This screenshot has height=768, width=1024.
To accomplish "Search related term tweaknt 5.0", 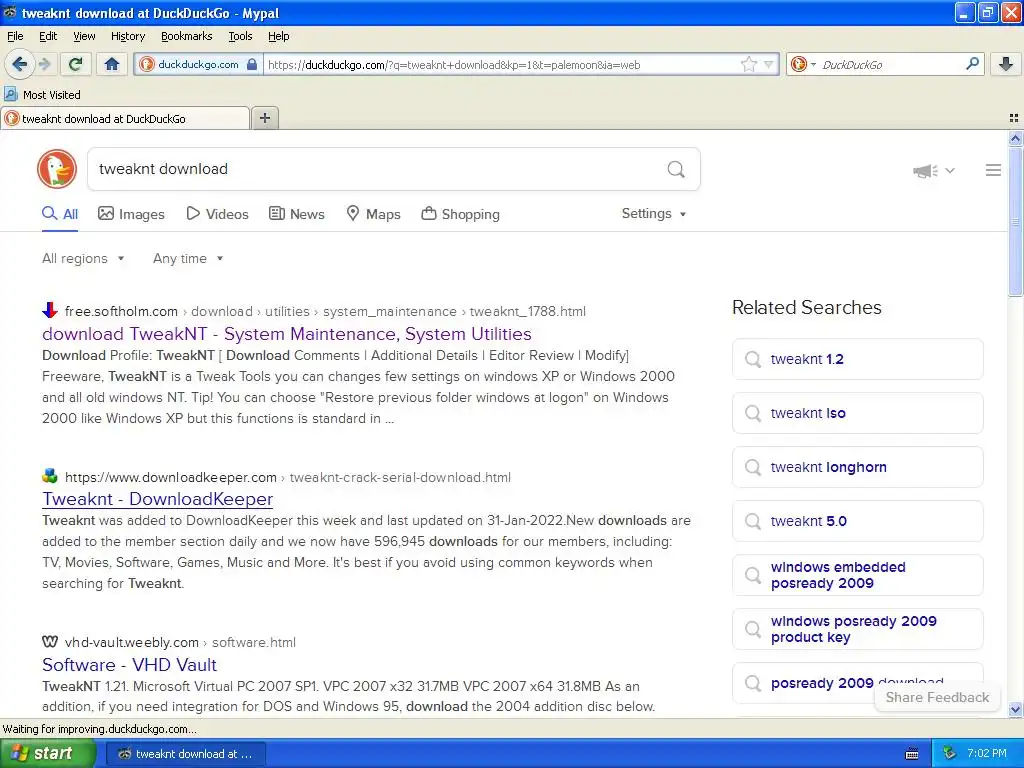I will [x=857, y=521].
